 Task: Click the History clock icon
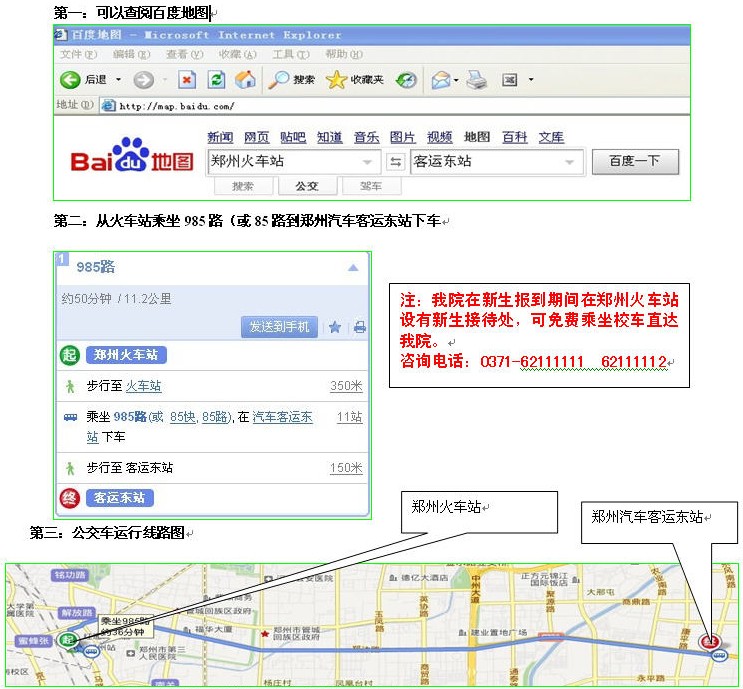[407, 80]
